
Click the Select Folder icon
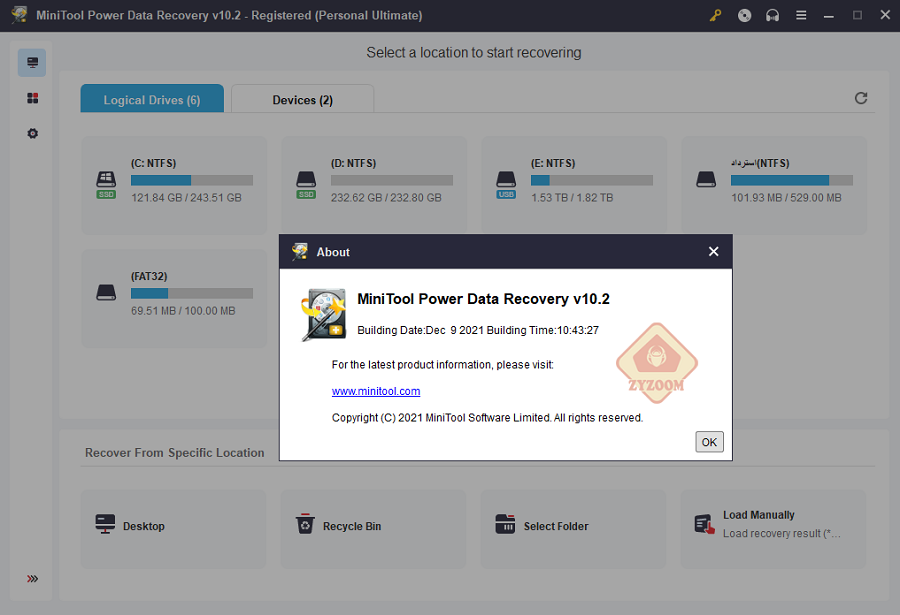pyautogui.click(x=505, y=524)
